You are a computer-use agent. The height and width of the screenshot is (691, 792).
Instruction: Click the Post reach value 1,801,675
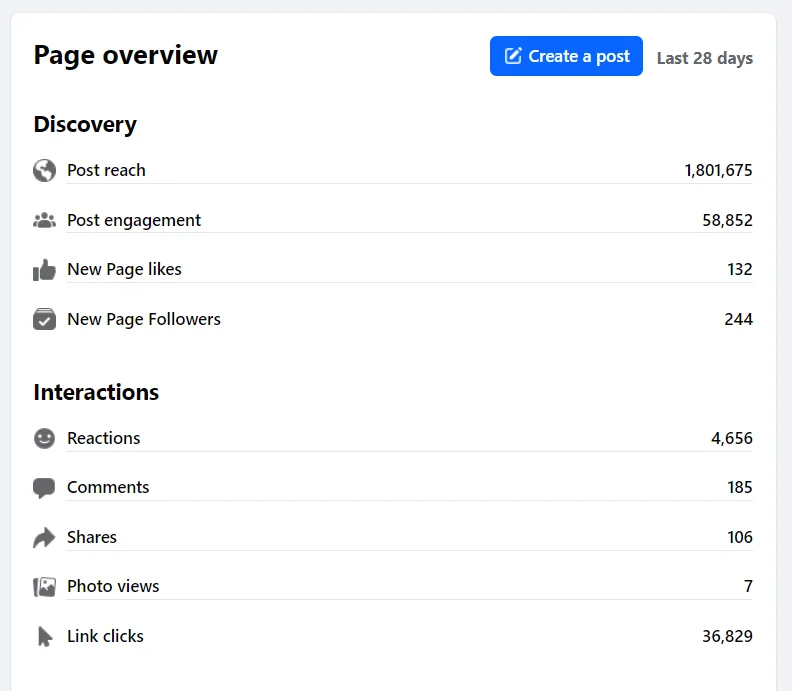pos(718,170)
